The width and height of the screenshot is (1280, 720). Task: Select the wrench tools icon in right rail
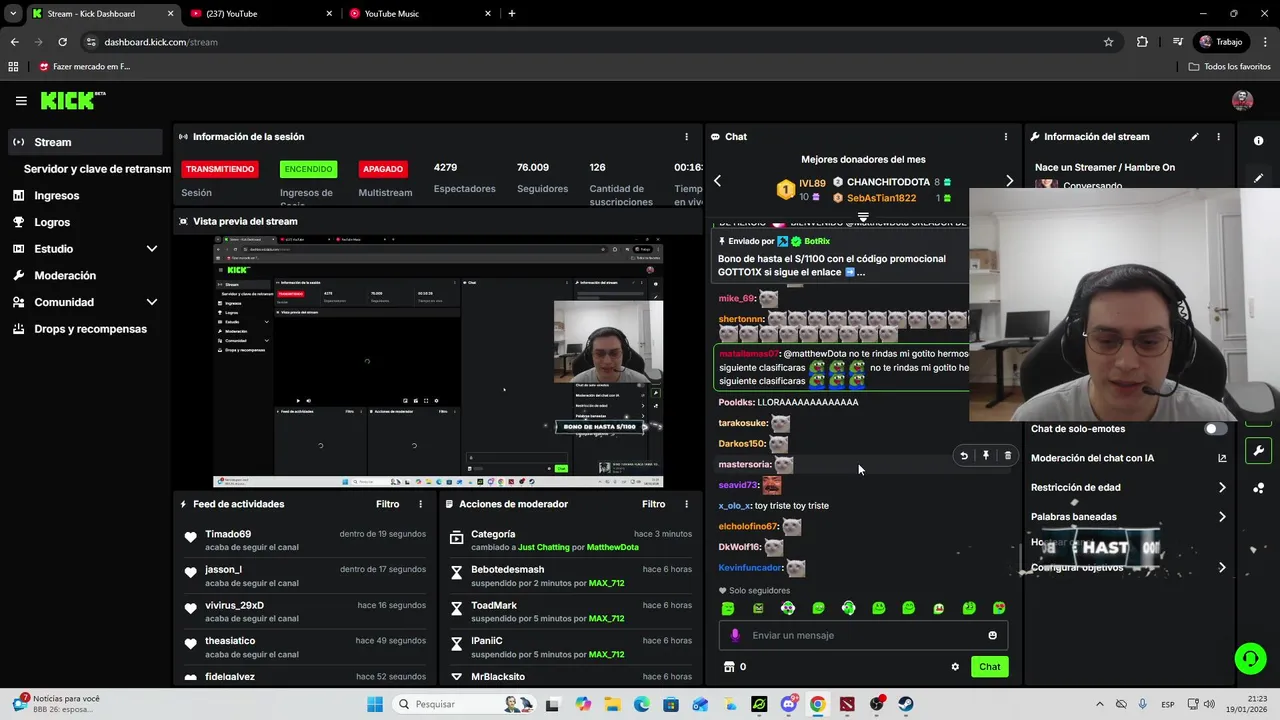pos(1258,451)
